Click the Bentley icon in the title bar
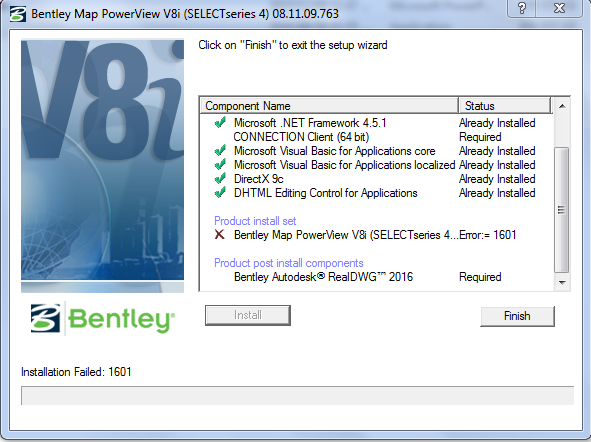The height and width of the screenshot is (442, 591). (17, 14)
